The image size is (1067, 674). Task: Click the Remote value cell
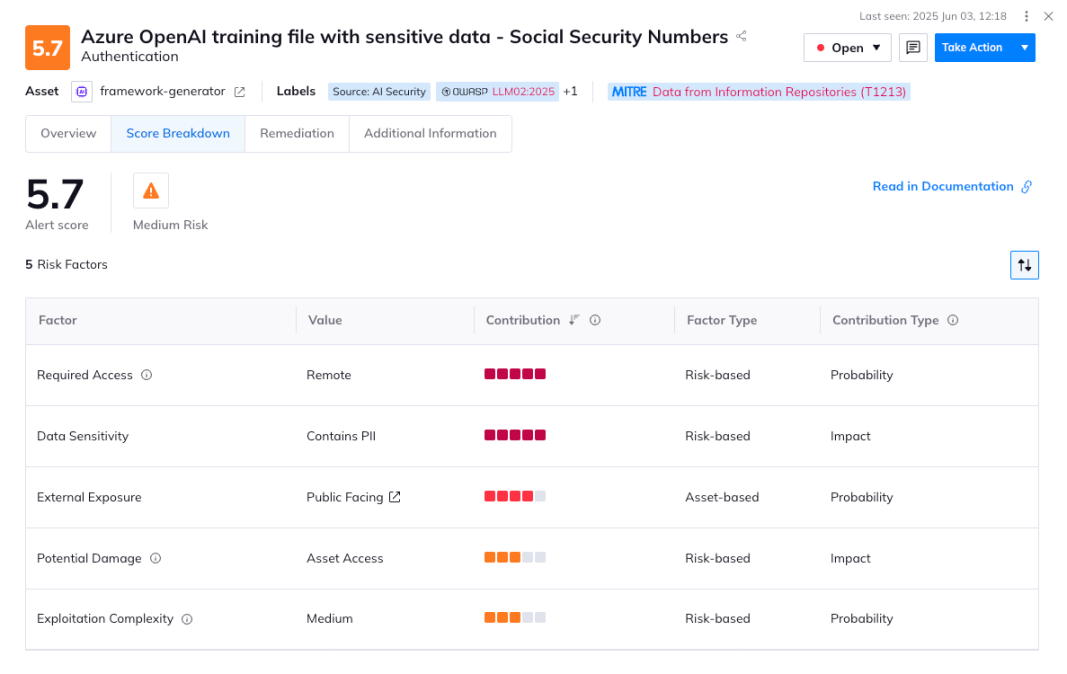(x=329, y=375)
